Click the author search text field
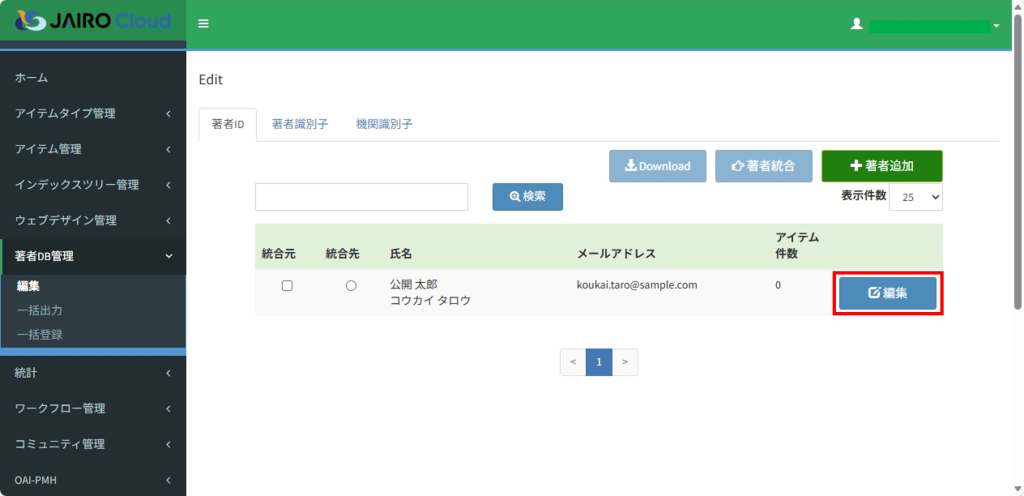1024x496 pixels. pyautogui.click(x=361, y=197)
